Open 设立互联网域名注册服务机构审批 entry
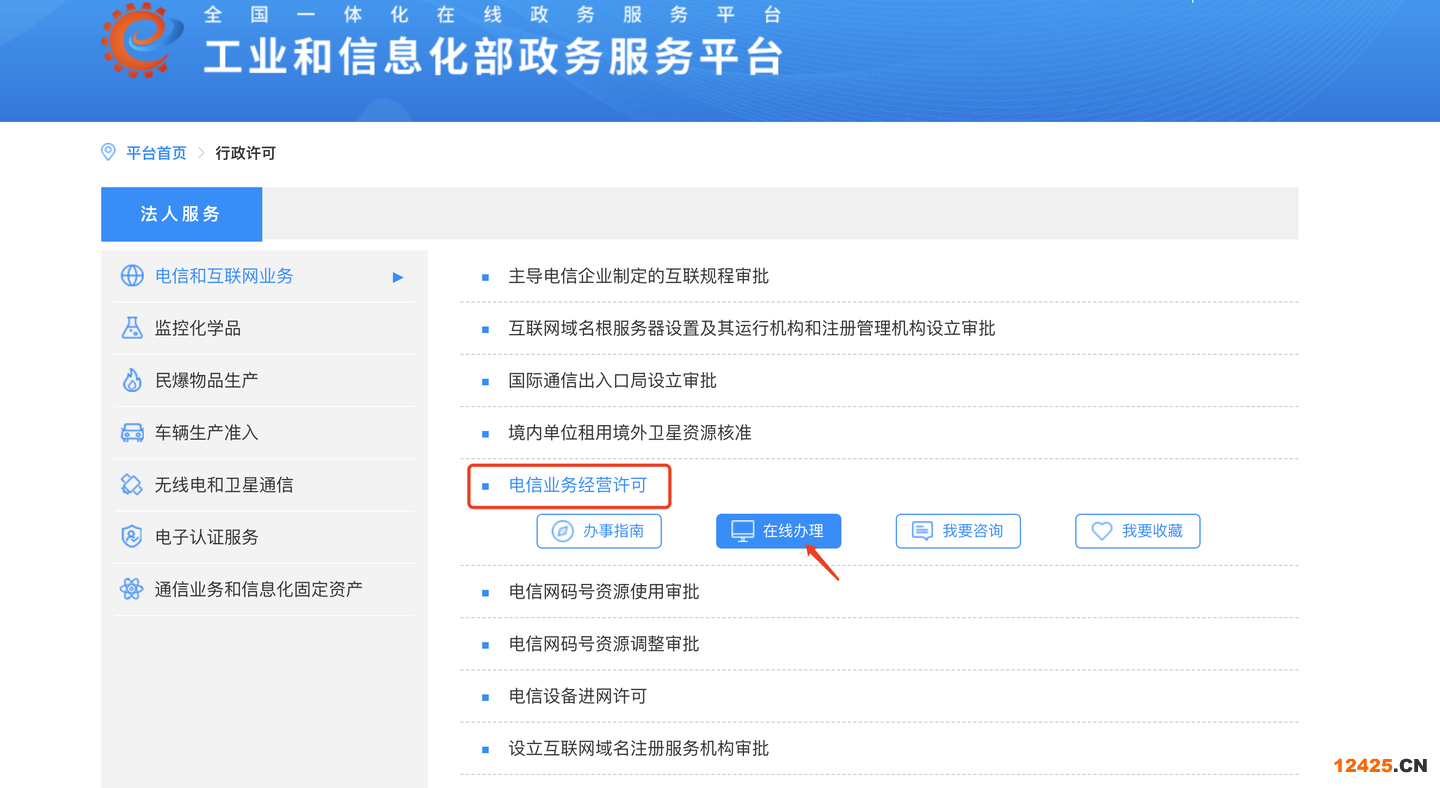1440x788 pixels. (x=638, y=748)
